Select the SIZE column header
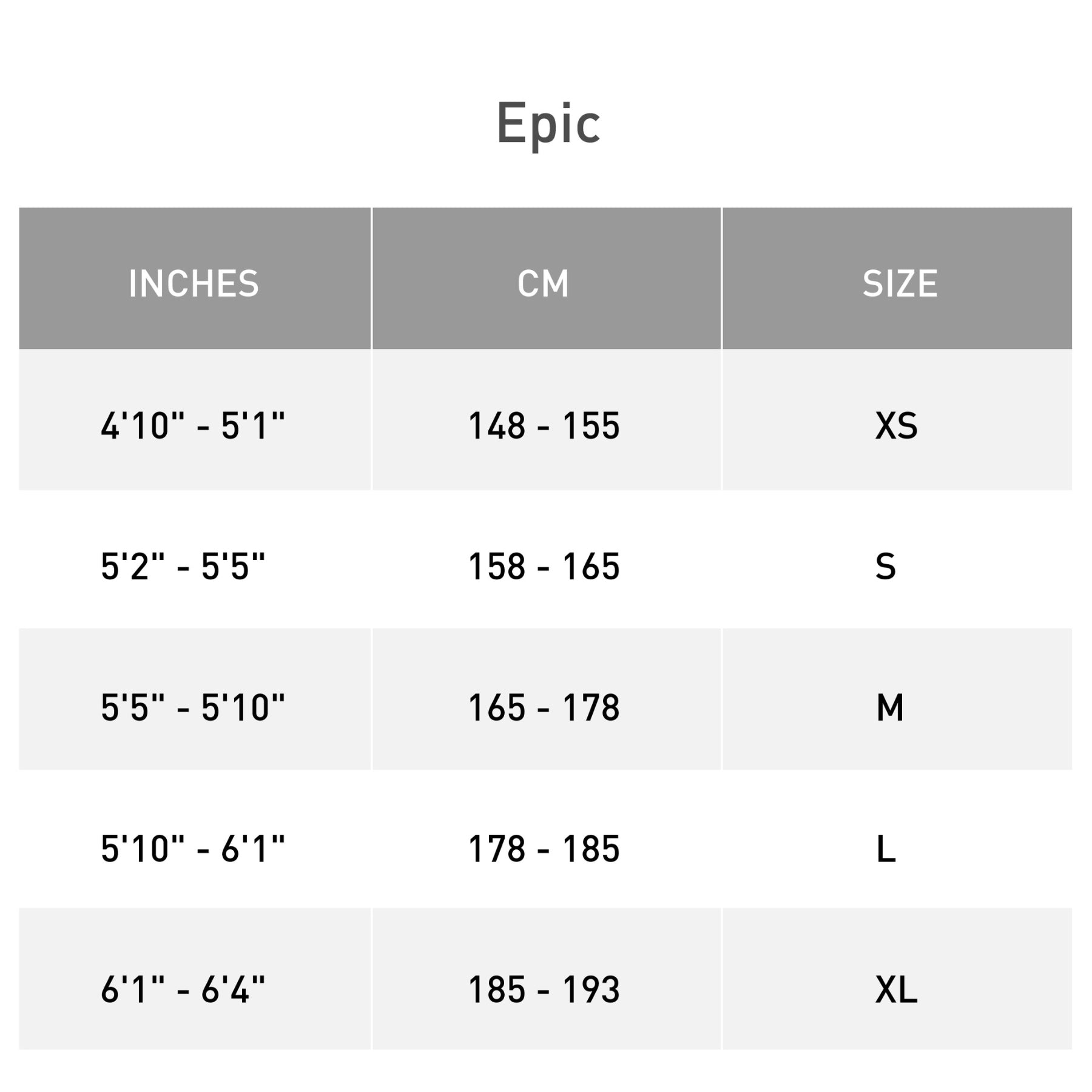 click(x=900, y=283)
